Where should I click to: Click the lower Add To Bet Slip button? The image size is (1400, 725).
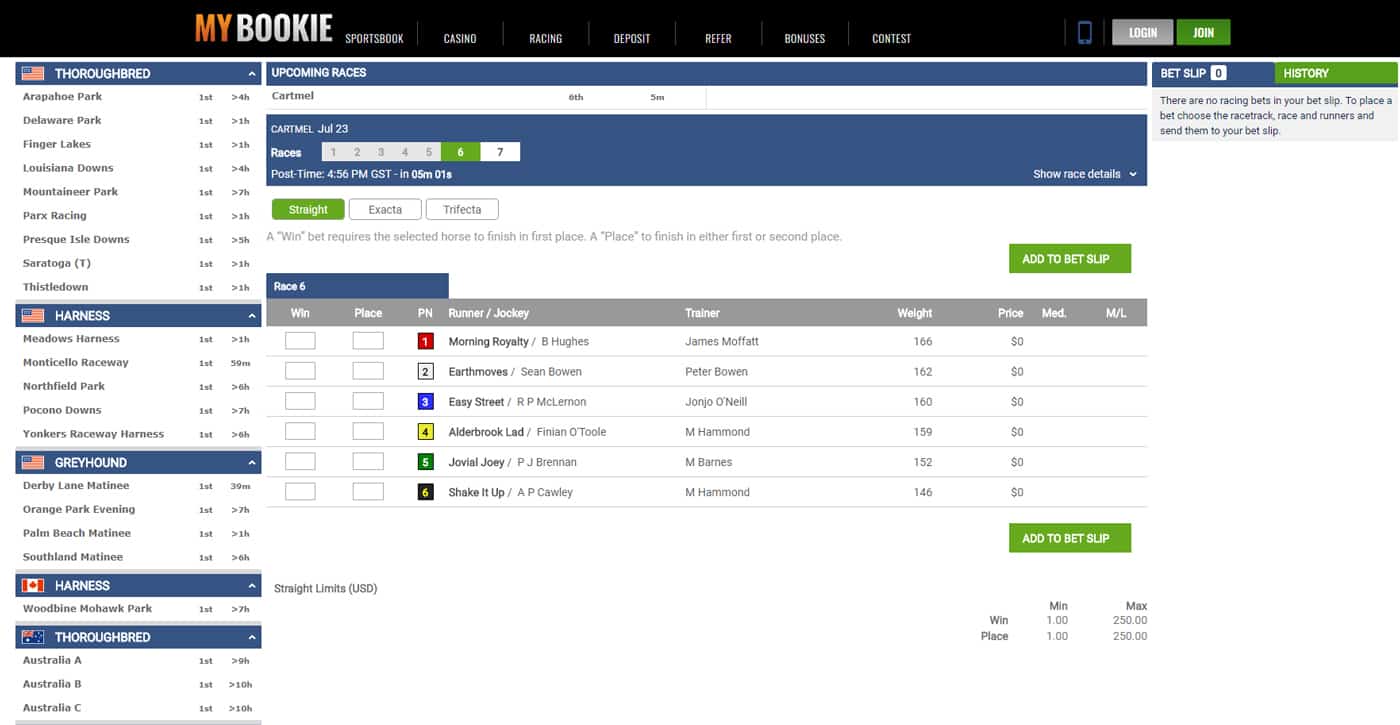1070,538
